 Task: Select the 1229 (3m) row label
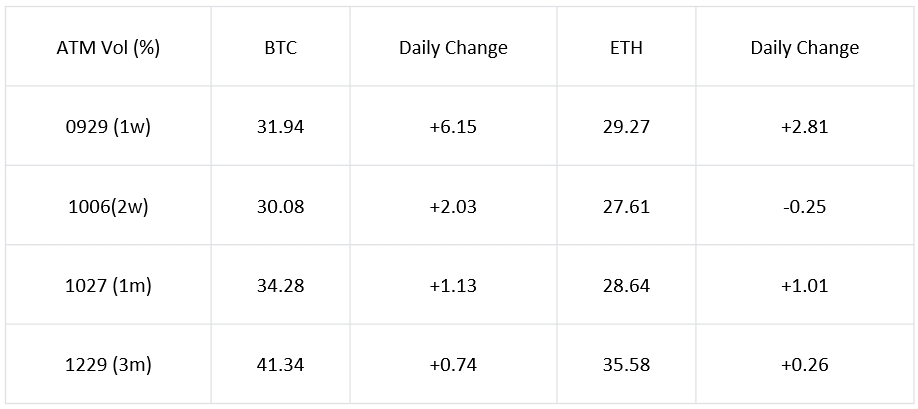[108, 365]
